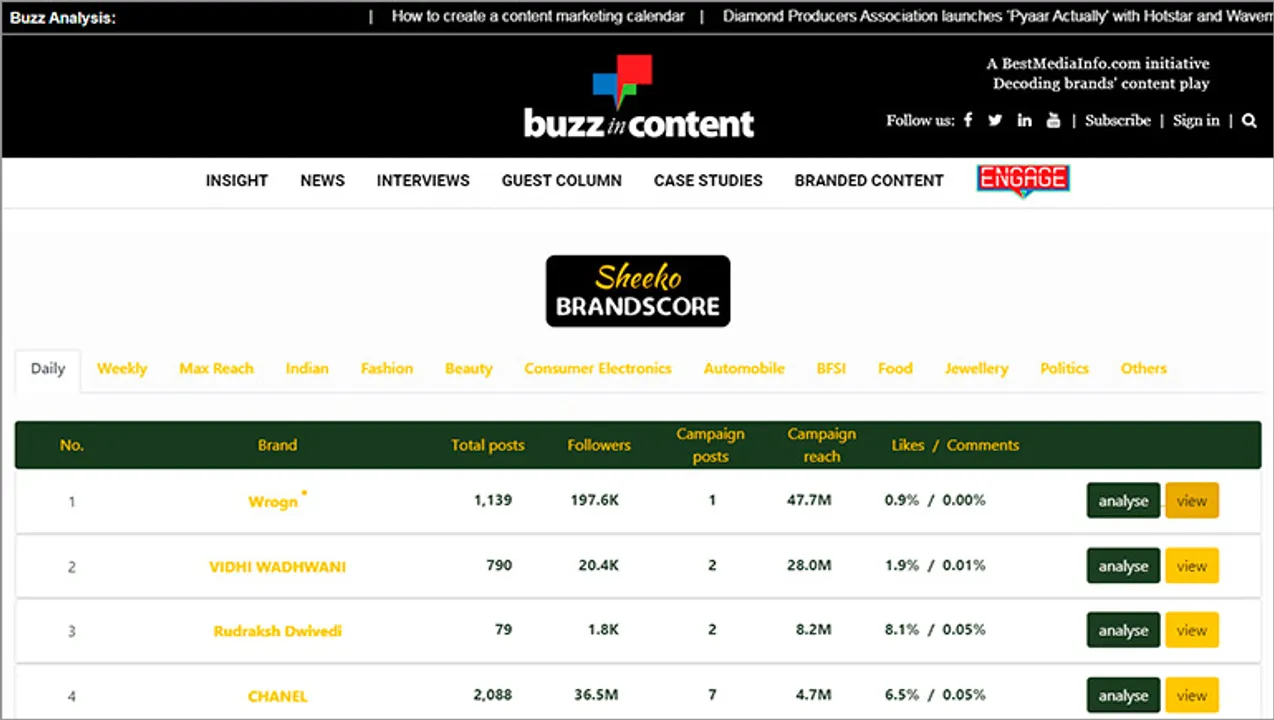
Task: Click view button for Rudraksh Dwivedi
Action: [x=1192, y=630]
